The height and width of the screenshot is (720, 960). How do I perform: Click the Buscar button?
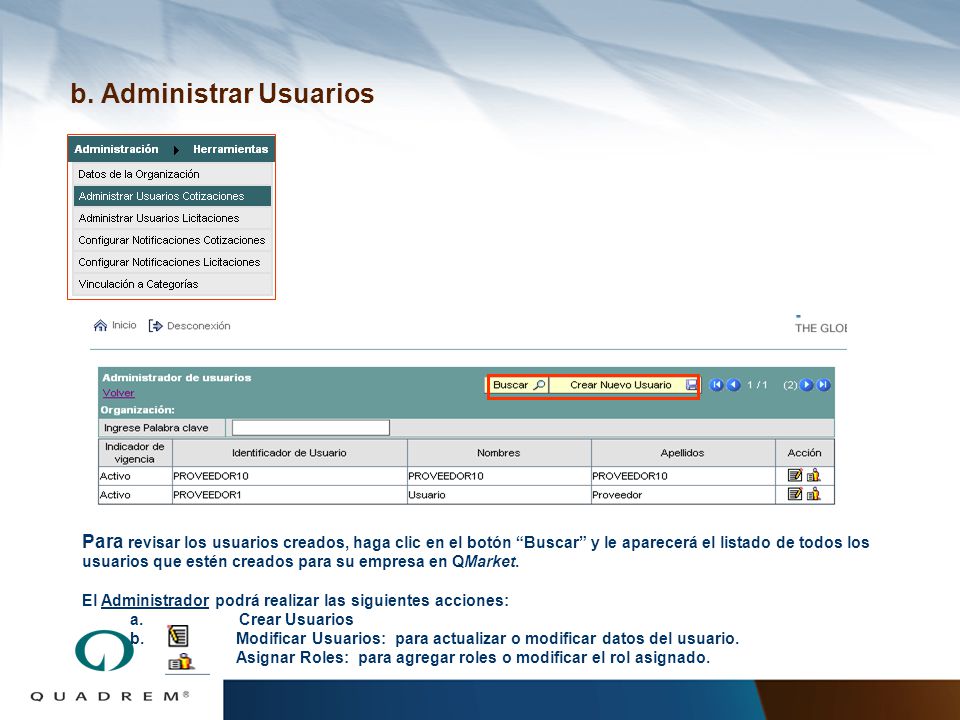coord(518,385)
